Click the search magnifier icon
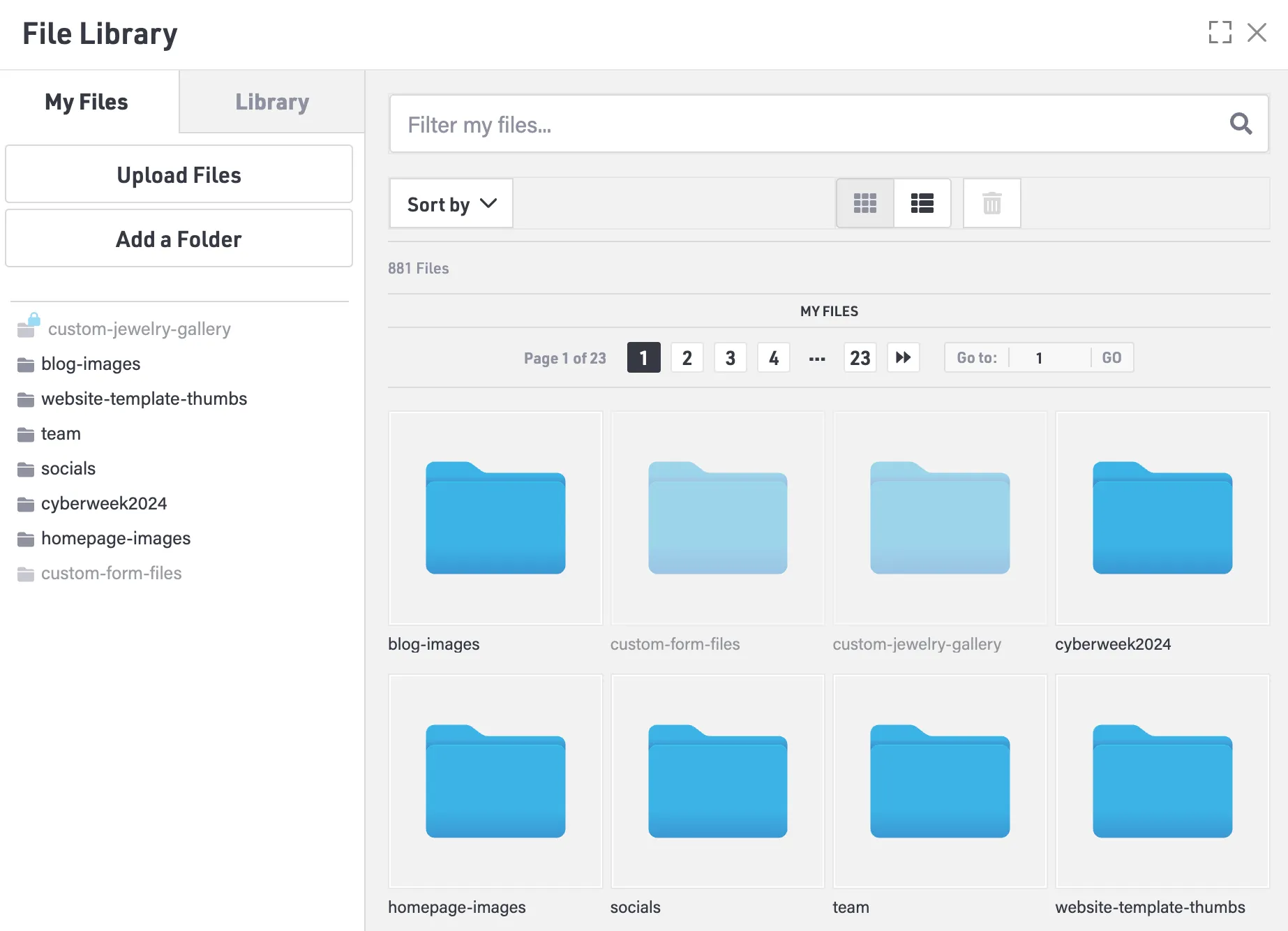This screenshot has height=931, width=1288. coord(1240,124)
